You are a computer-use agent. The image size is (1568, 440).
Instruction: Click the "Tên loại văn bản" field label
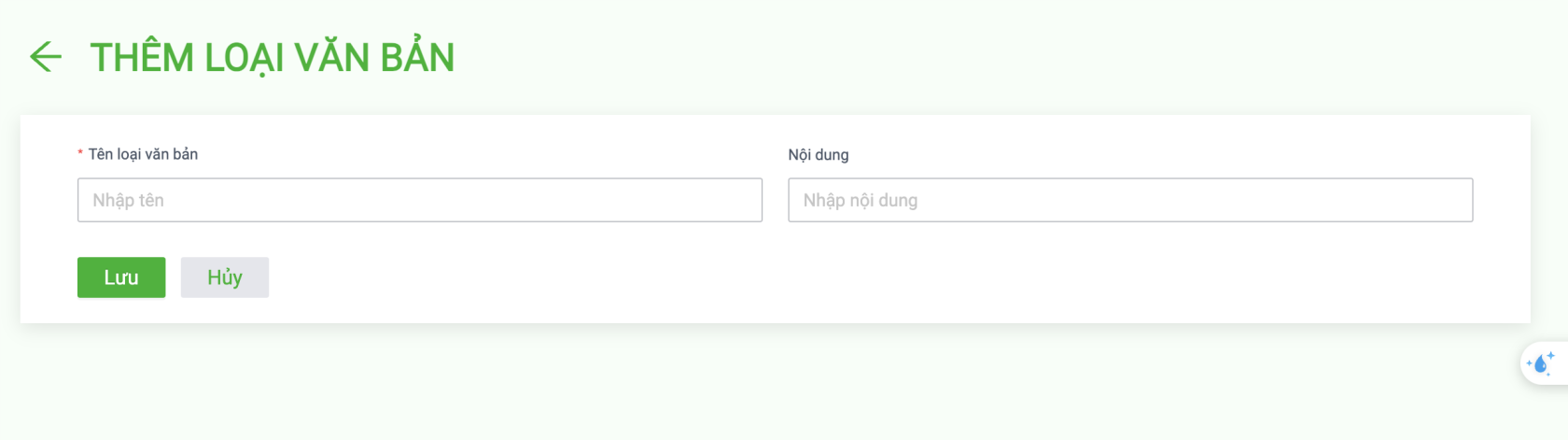click(x=143, y=154)
